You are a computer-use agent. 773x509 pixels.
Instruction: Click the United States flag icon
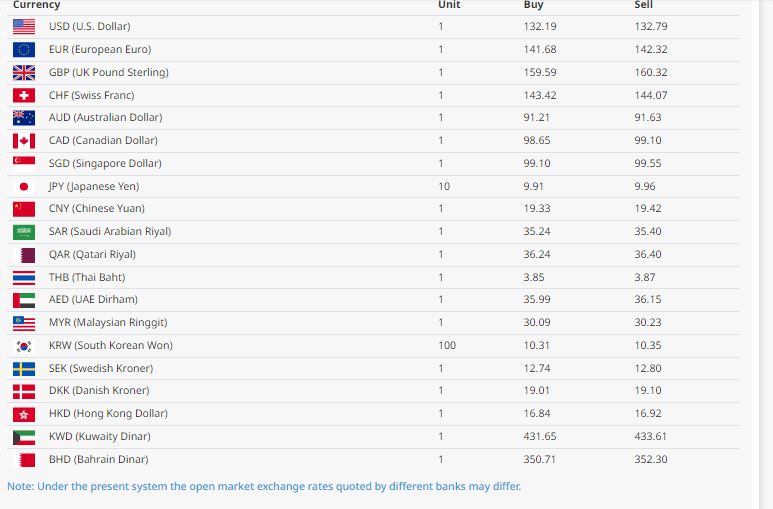(24, 26)
